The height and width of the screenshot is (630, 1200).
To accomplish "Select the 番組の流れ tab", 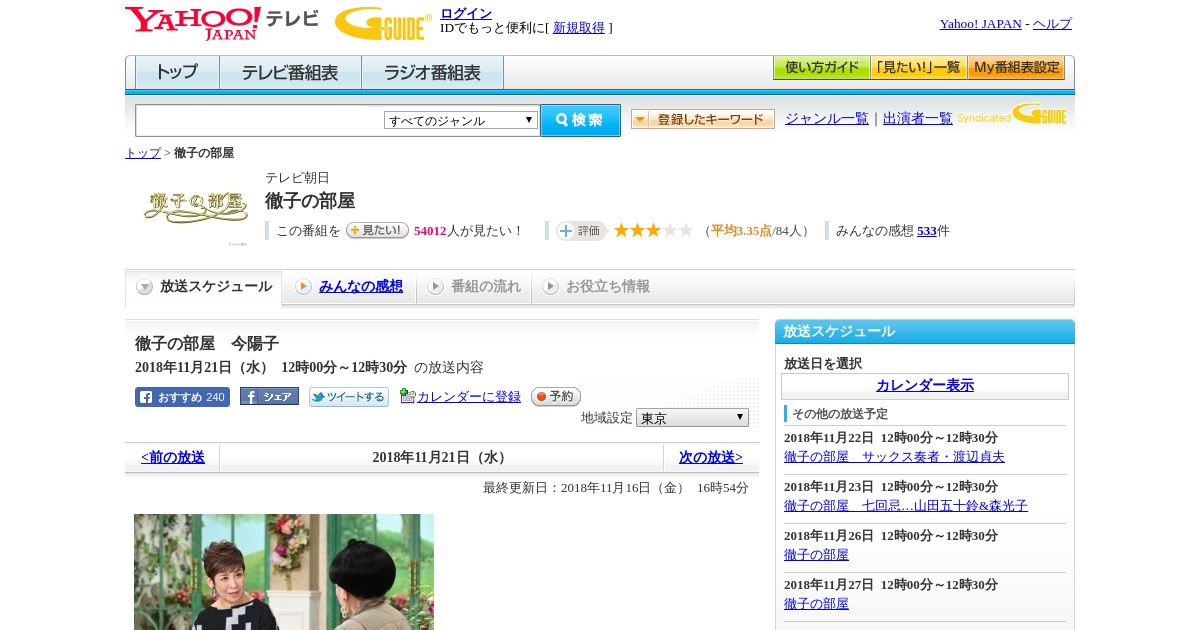I will pos(474,287).
